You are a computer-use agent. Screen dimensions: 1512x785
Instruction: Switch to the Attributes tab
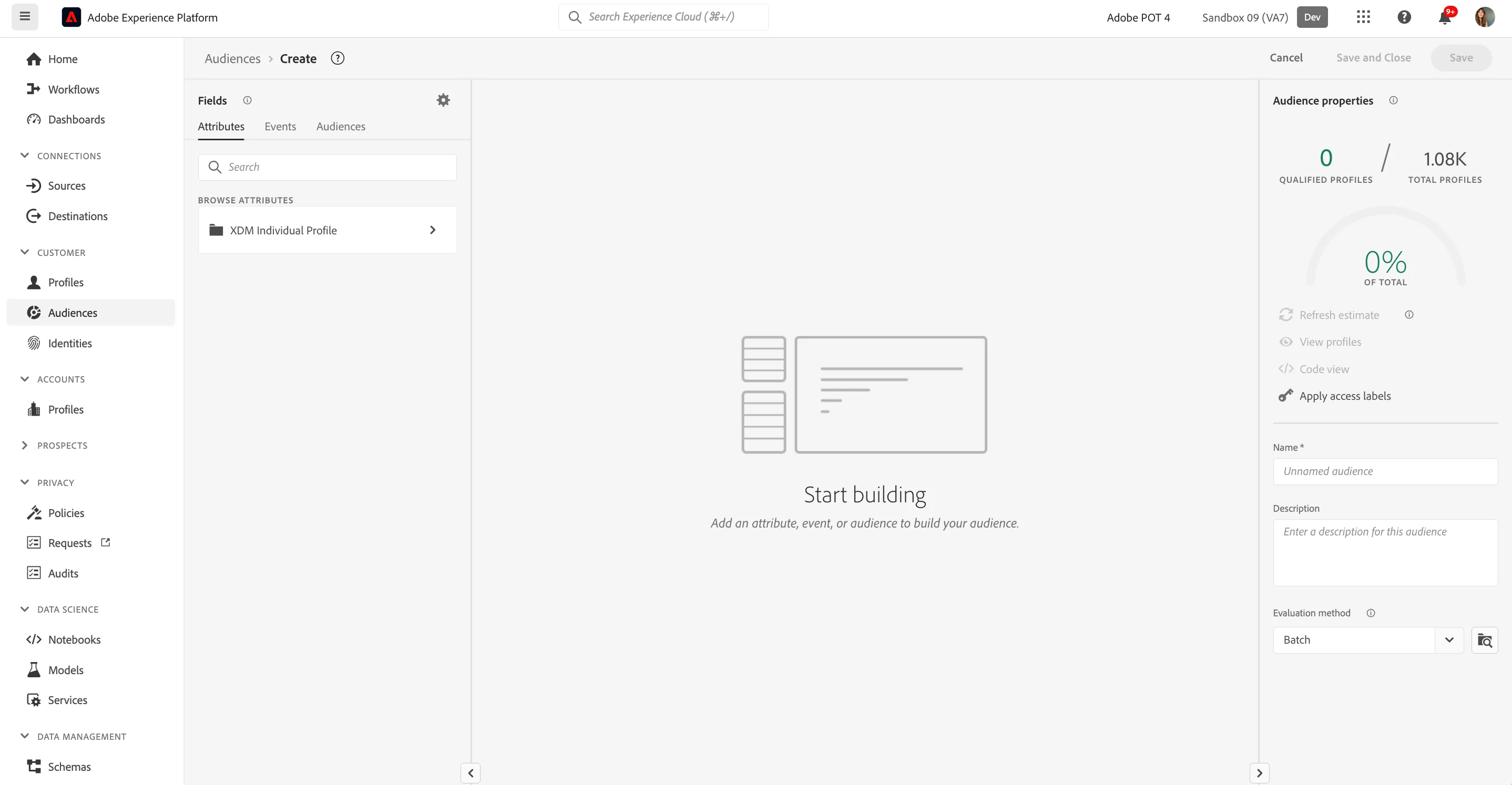(221, 127)
